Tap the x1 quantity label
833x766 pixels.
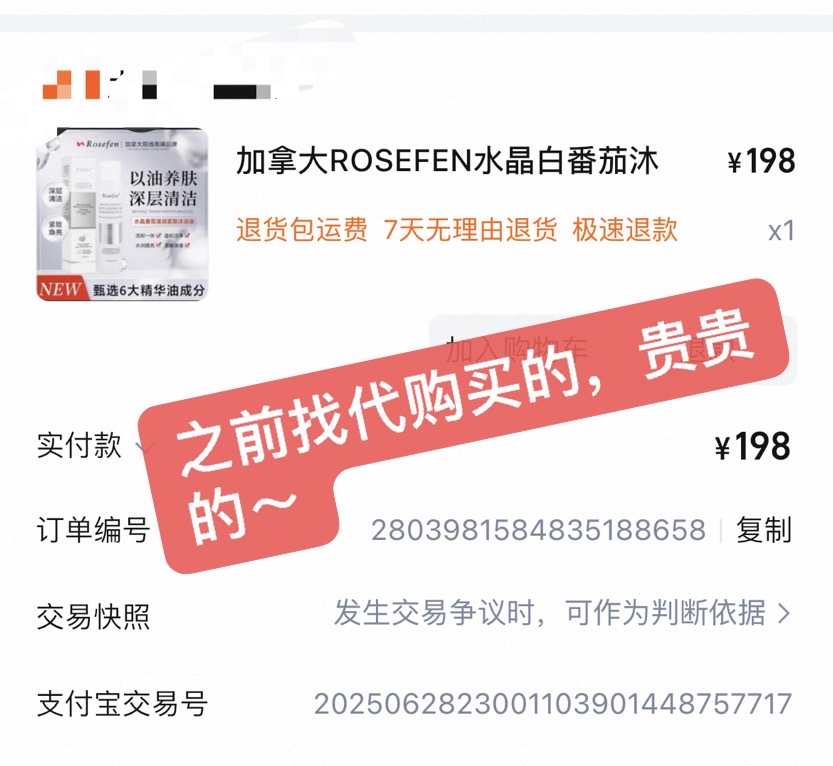click(x=781, y=231)
